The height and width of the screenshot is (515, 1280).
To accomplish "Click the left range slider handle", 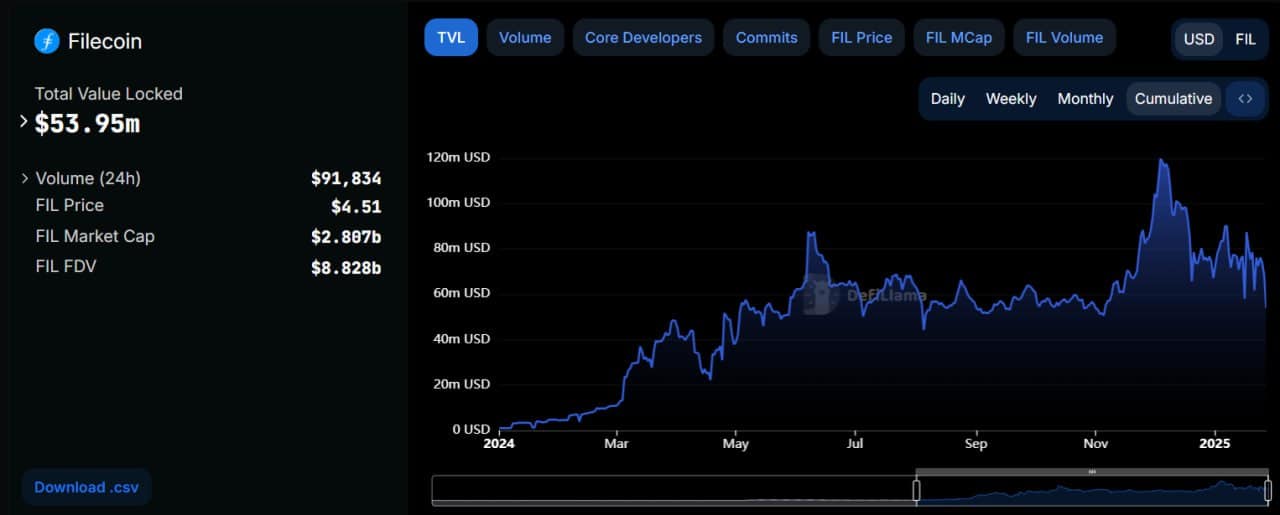I will tap(915, 490).
